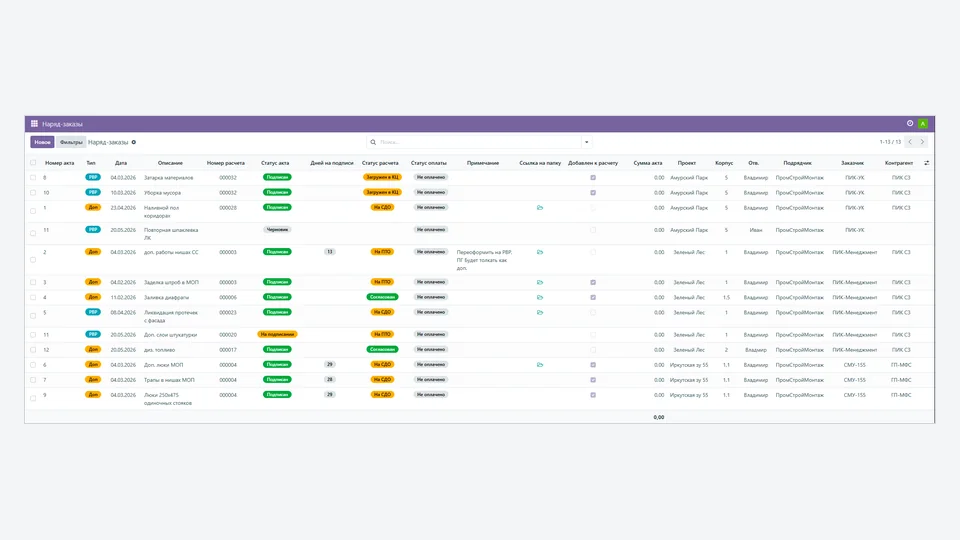
Task: Toggle Добавлен к расчету for Затарка материалов
Action: pos(593,178)
